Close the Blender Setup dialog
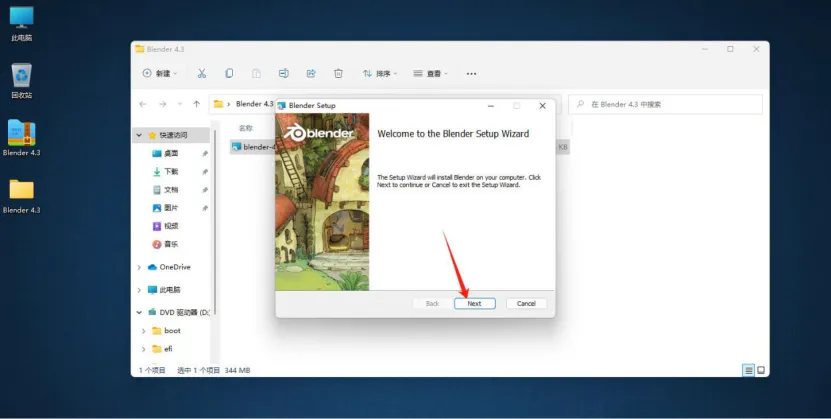 click(x=542, y=105)
